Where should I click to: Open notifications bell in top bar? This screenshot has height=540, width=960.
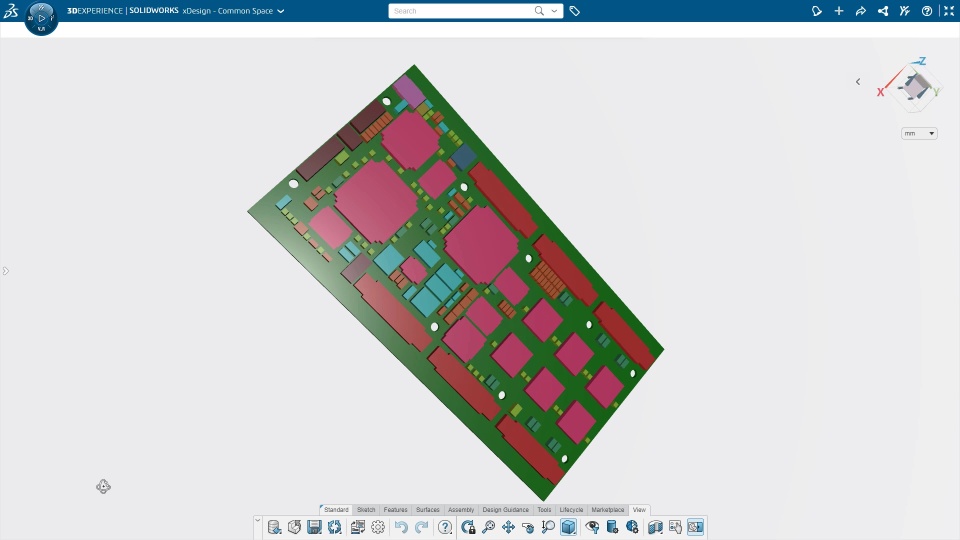pyautogui.click(x=817, y=11)
